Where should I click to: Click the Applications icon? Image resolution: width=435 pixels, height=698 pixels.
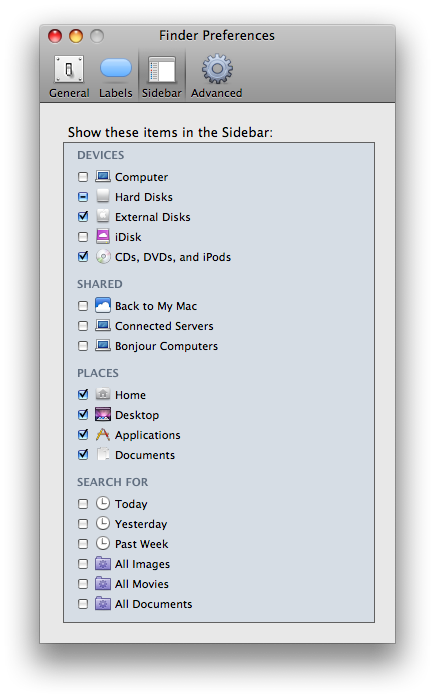click(103, 434)
